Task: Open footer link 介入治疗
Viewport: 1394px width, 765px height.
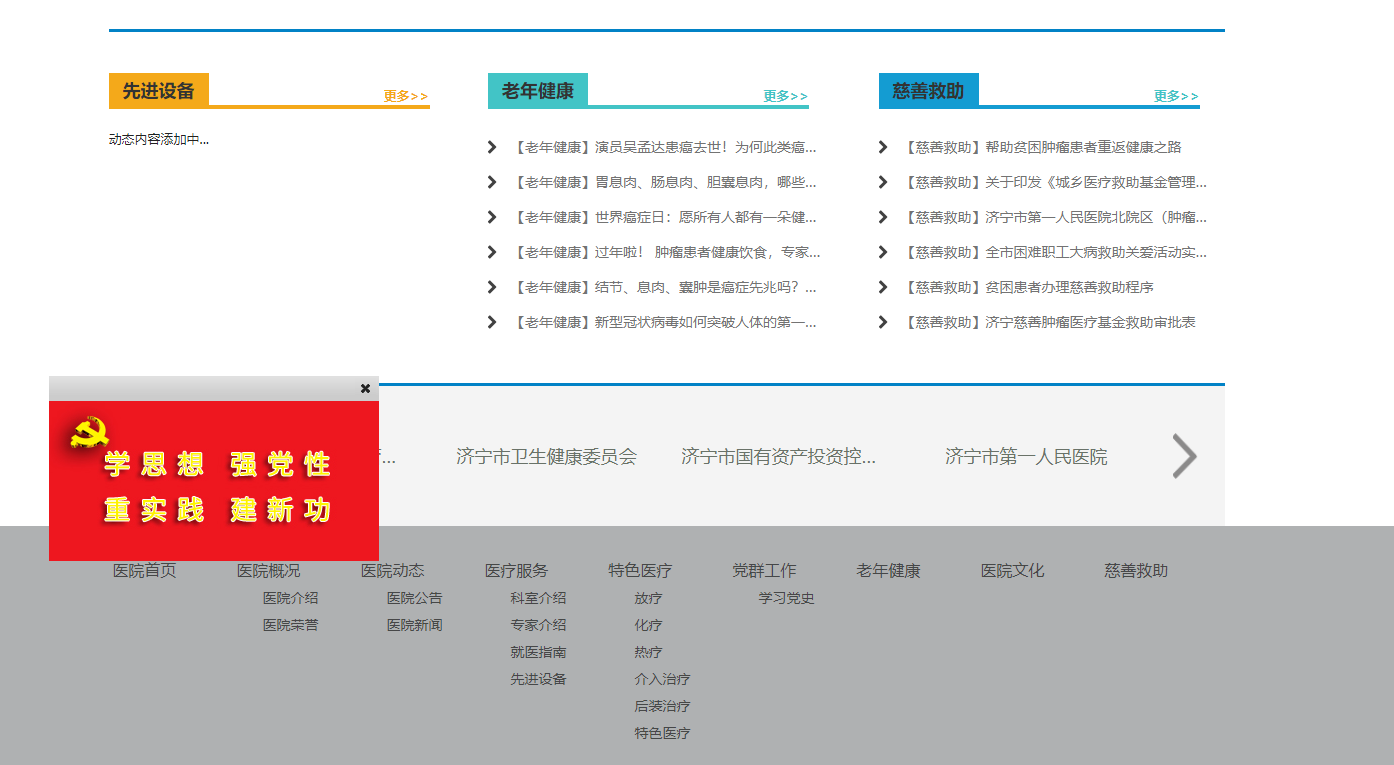Action: tap(662, 679)
